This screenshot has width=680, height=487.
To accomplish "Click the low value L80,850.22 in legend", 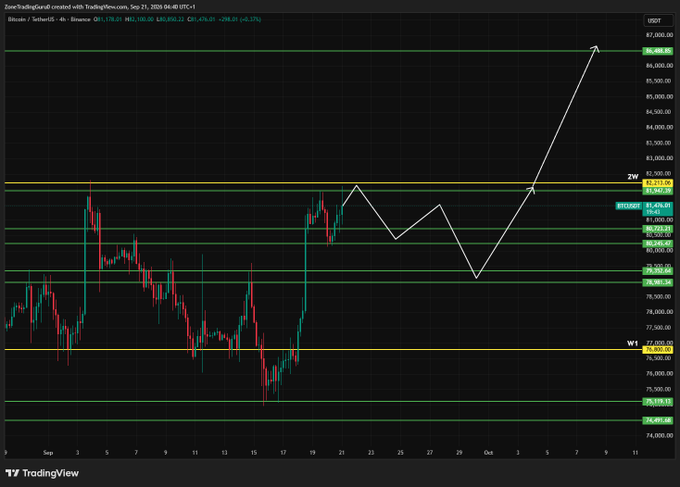I will click(170, 20).
